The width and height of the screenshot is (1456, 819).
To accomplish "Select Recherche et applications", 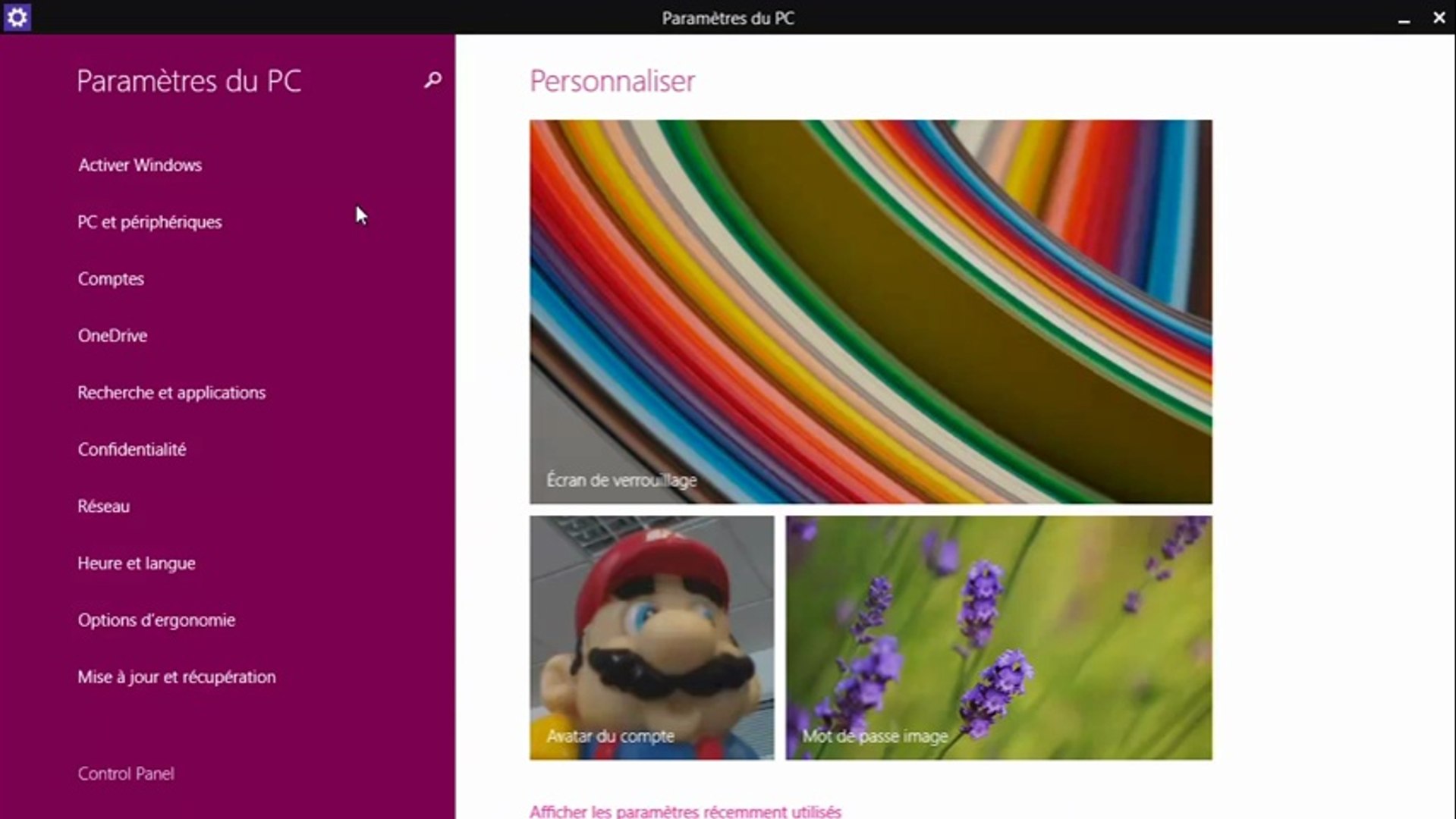I will point(171,392).
